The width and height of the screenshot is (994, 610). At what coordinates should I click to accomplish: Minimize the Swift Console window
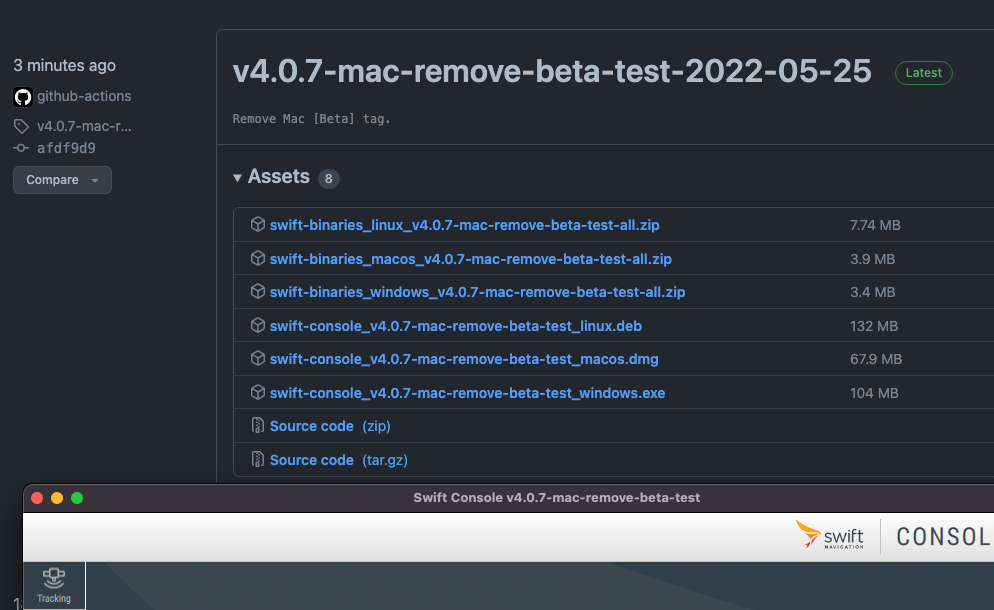(x=57, y=498)
